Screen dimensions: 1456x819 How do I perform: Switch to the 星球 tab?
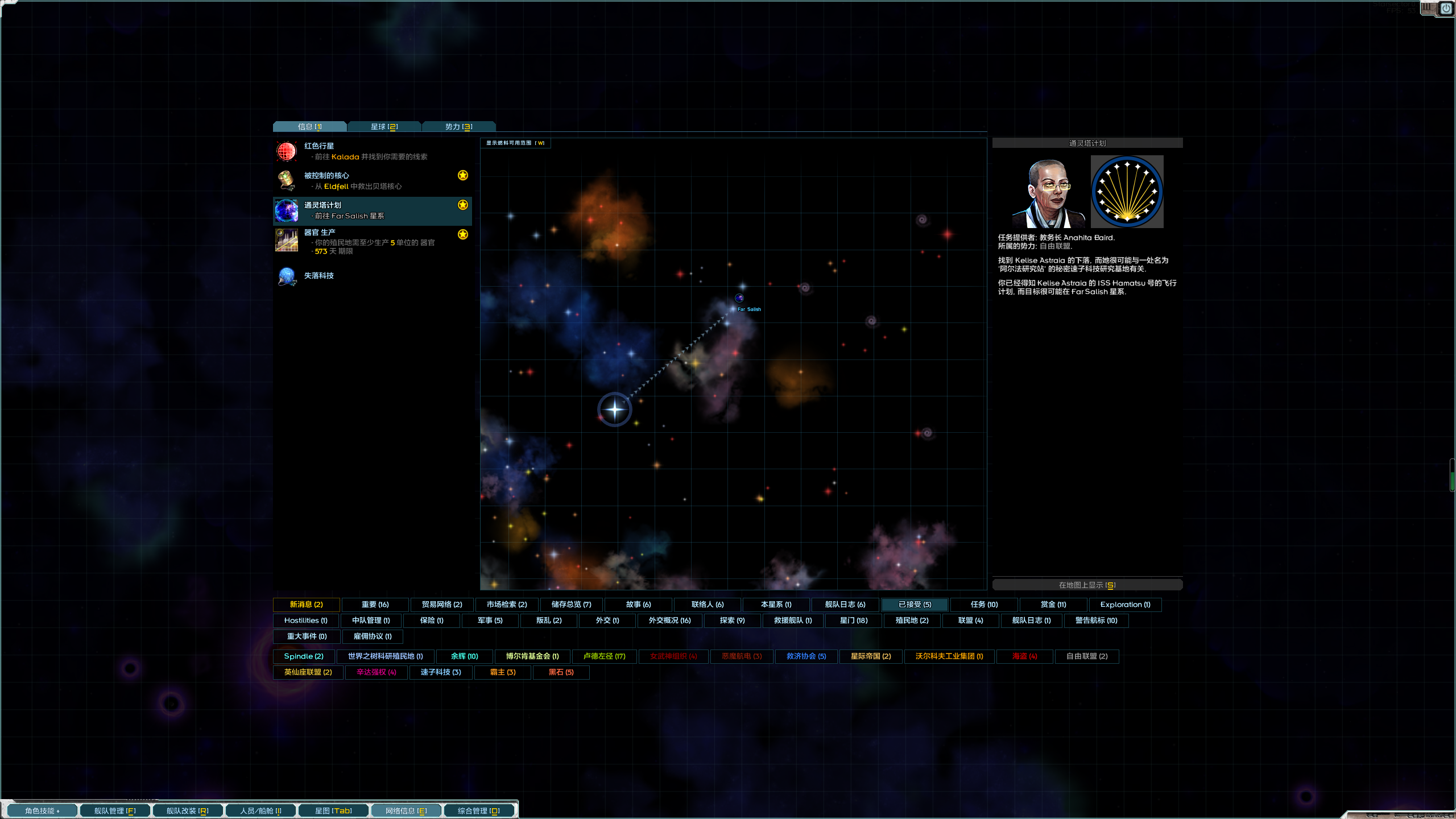tap(384, 127)
